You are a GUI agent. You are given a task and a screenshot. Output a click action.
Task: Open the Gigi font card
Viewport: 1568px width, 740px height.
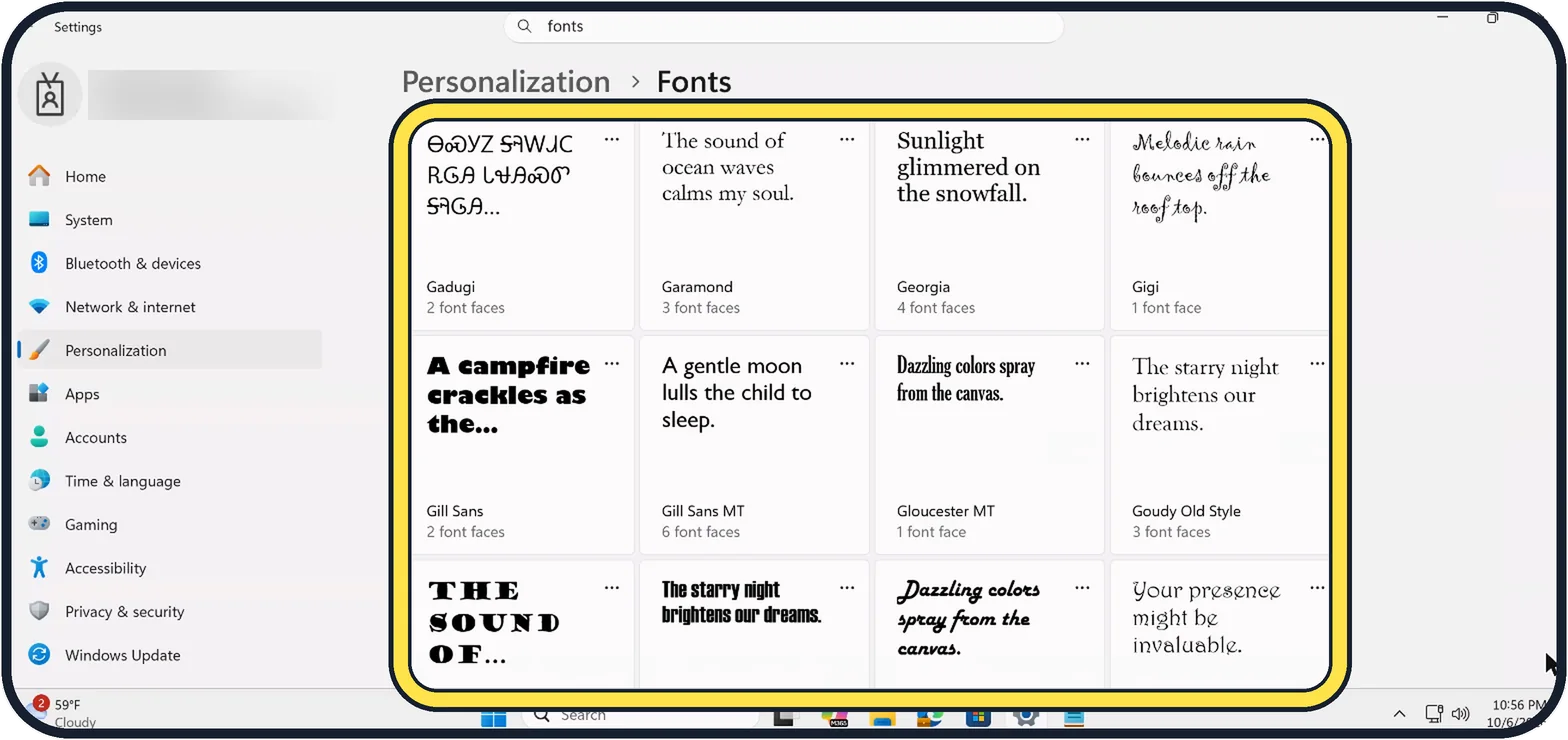1221,225
